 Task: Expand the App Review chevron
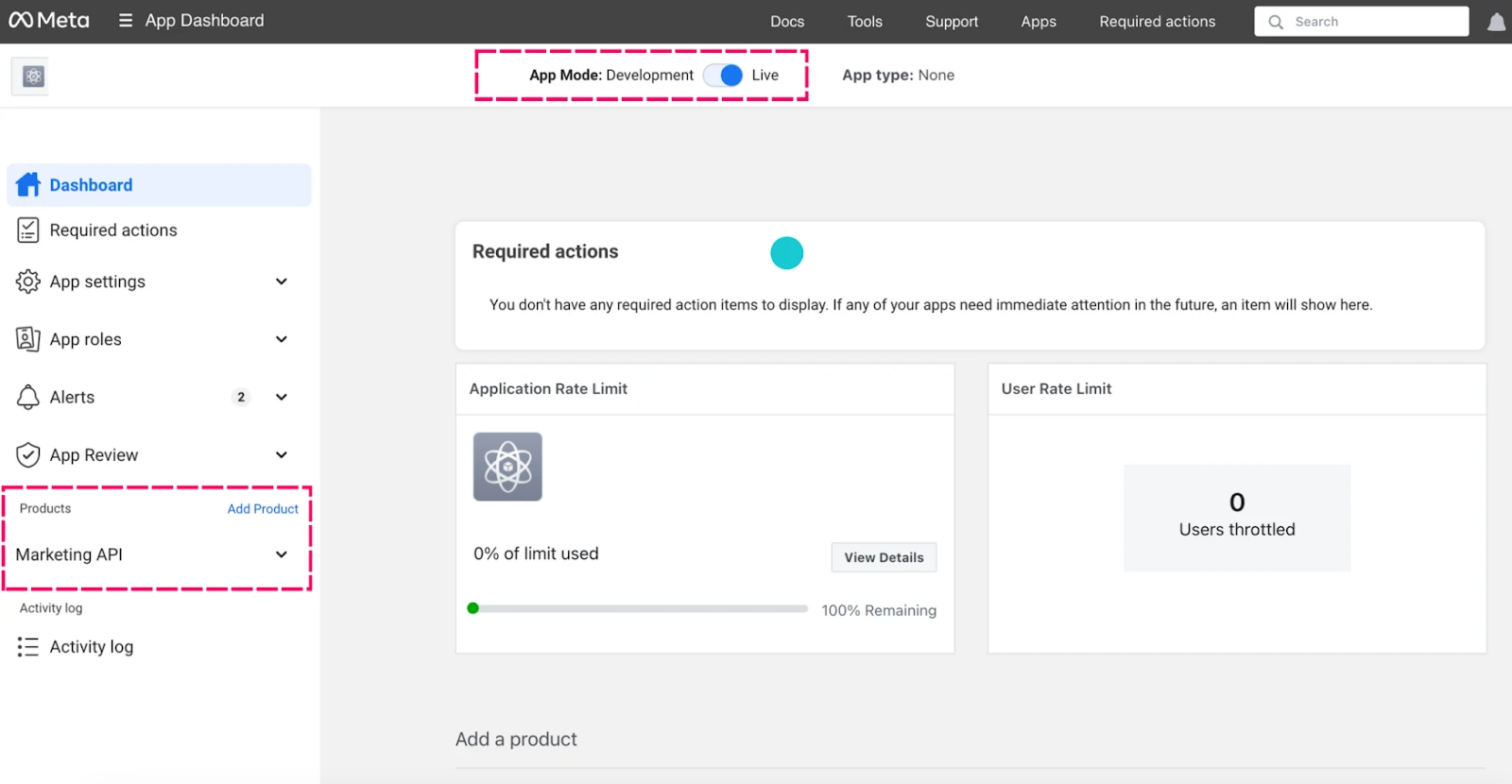point(282,454)
